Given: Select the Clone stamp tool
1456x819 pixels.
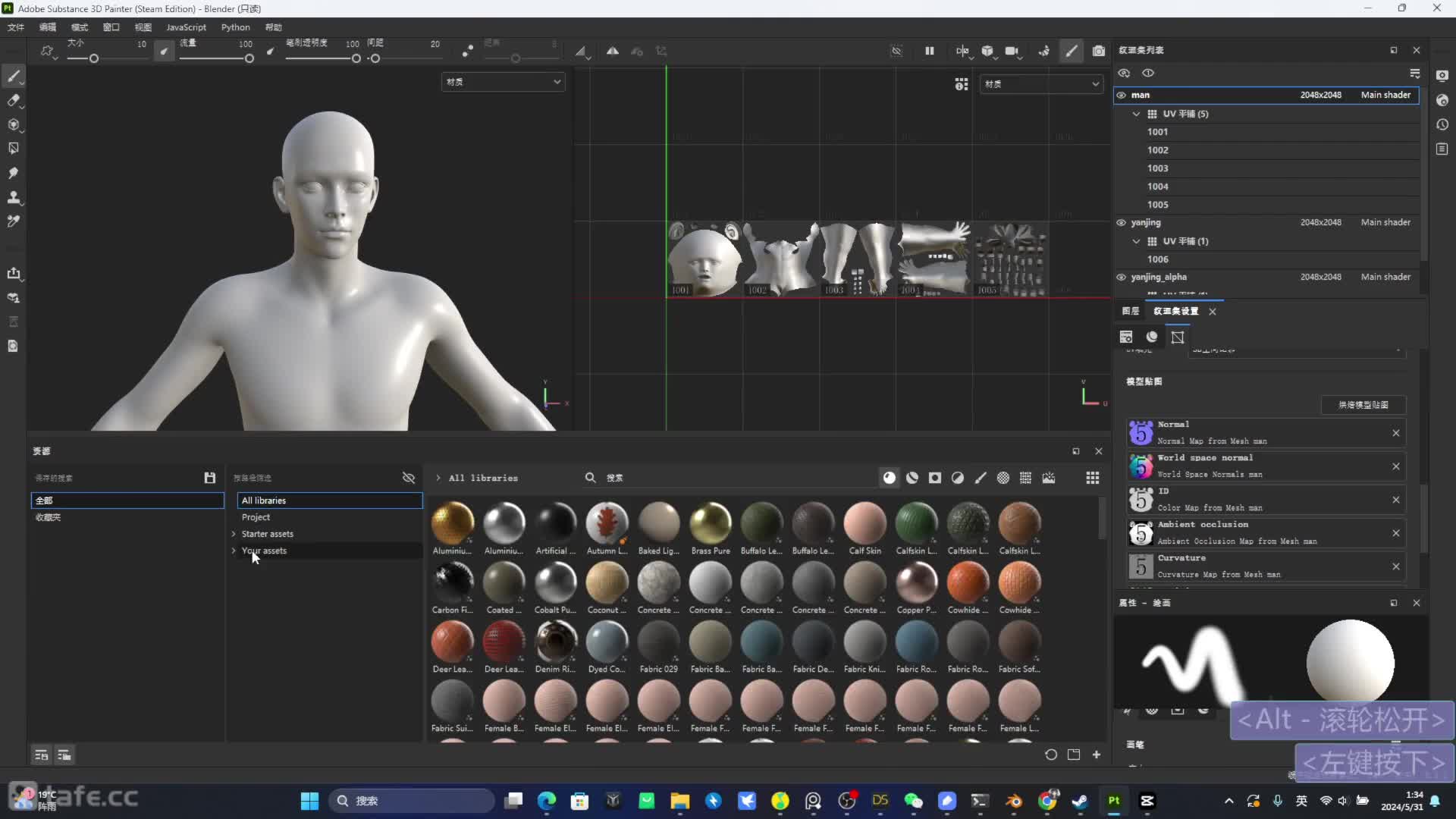Looking at the screenshot, I should click(14, 197).
